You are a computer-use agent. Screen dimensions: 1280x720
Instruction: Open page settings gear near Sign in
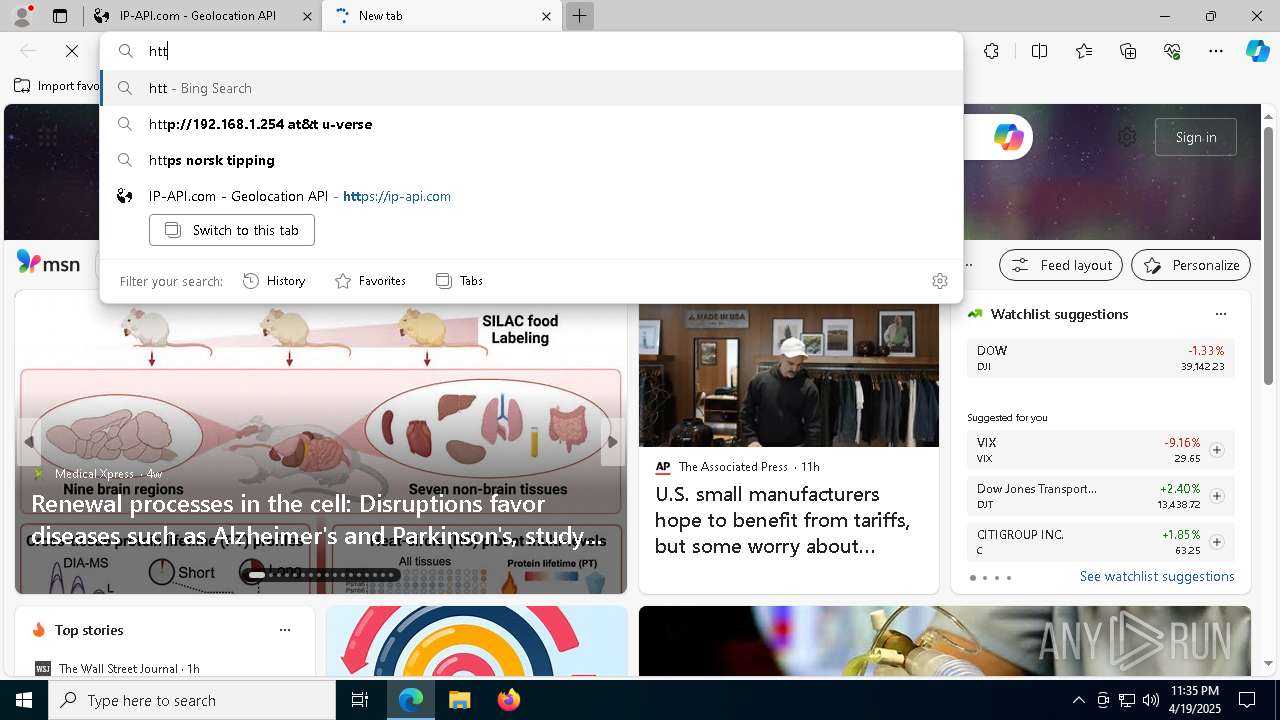coord(1127,137)
